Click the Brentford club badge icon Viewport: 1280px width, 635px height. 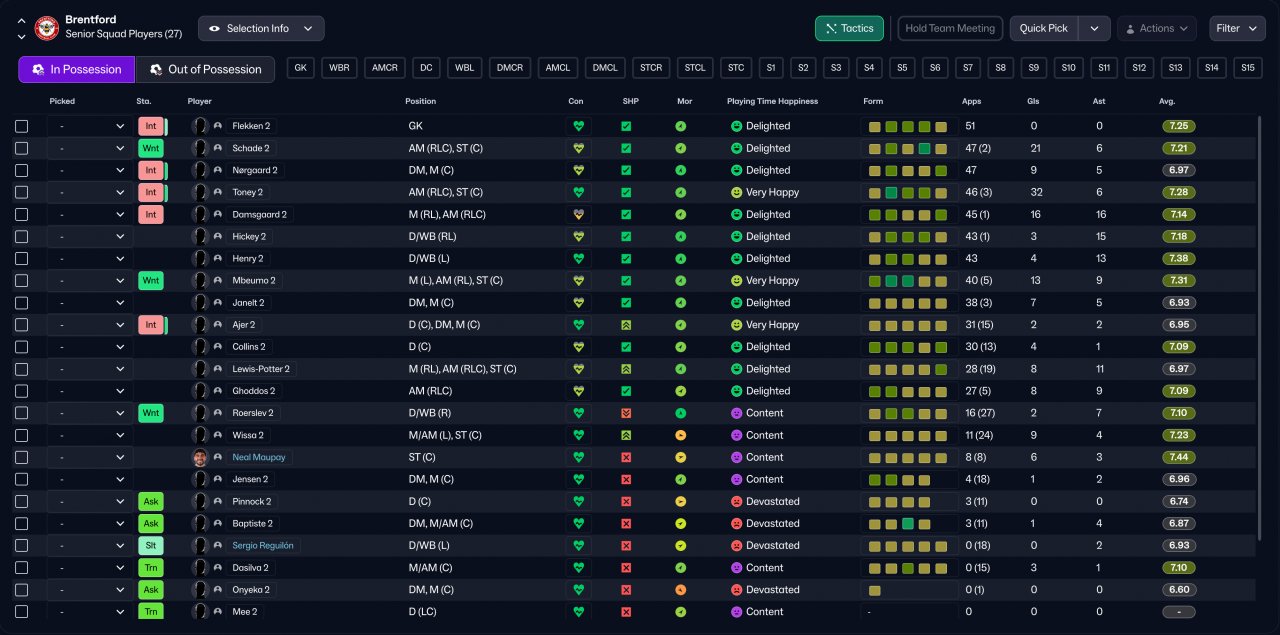pyautogui.click(x=47, y=28)
